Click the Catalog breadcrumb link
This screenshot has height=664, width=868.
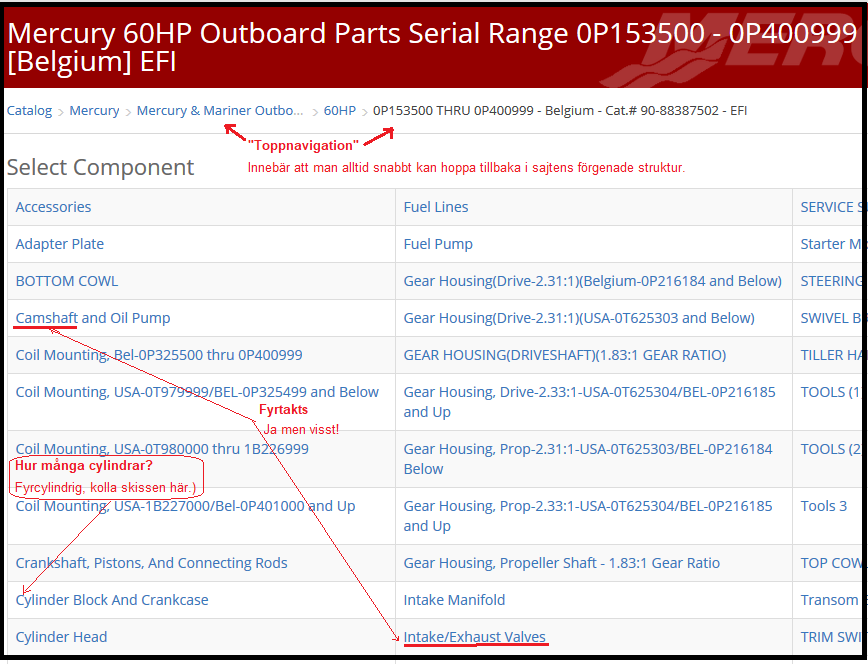[29, 111]
